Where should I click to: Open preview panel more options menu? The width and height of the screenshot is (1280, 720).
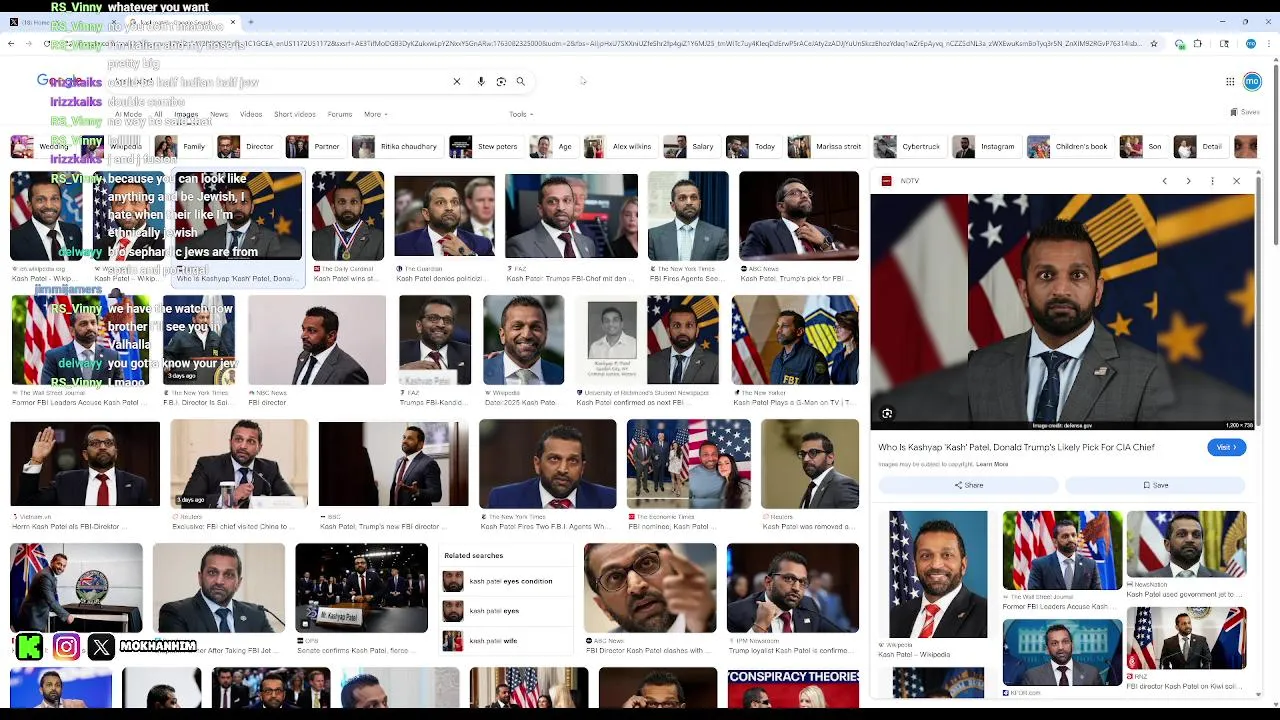tap(1212, 181)
